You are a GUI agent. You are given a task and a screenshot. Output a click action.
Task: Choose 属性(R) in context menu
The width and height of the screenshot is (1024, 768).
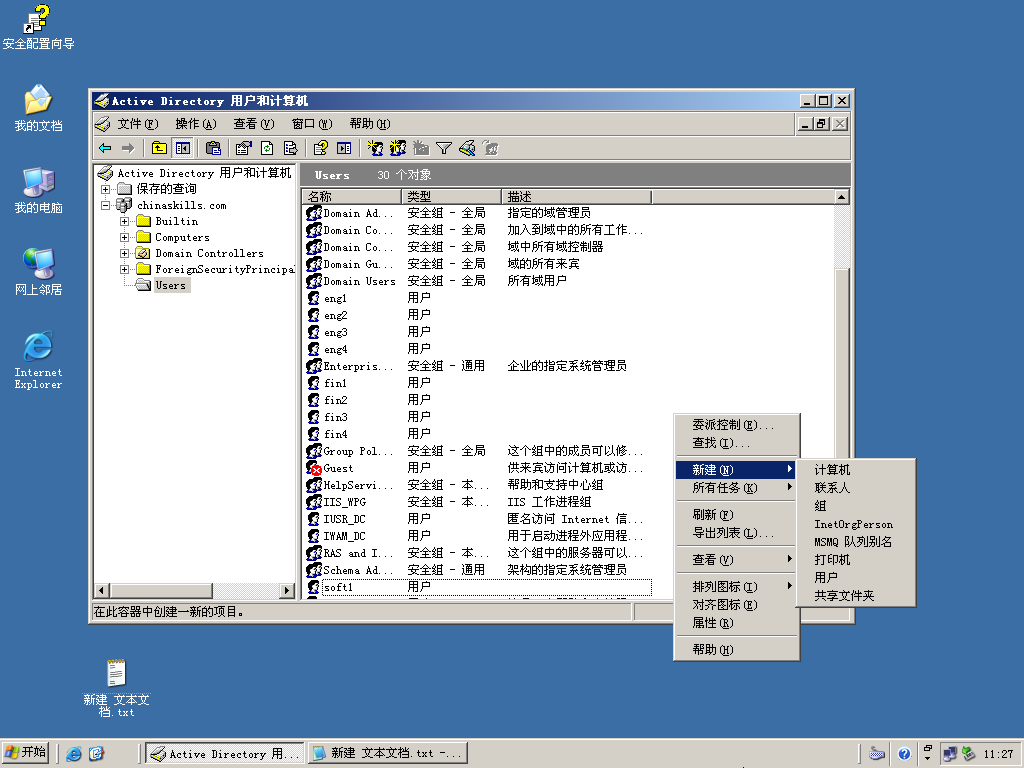(x=737, y=623)
